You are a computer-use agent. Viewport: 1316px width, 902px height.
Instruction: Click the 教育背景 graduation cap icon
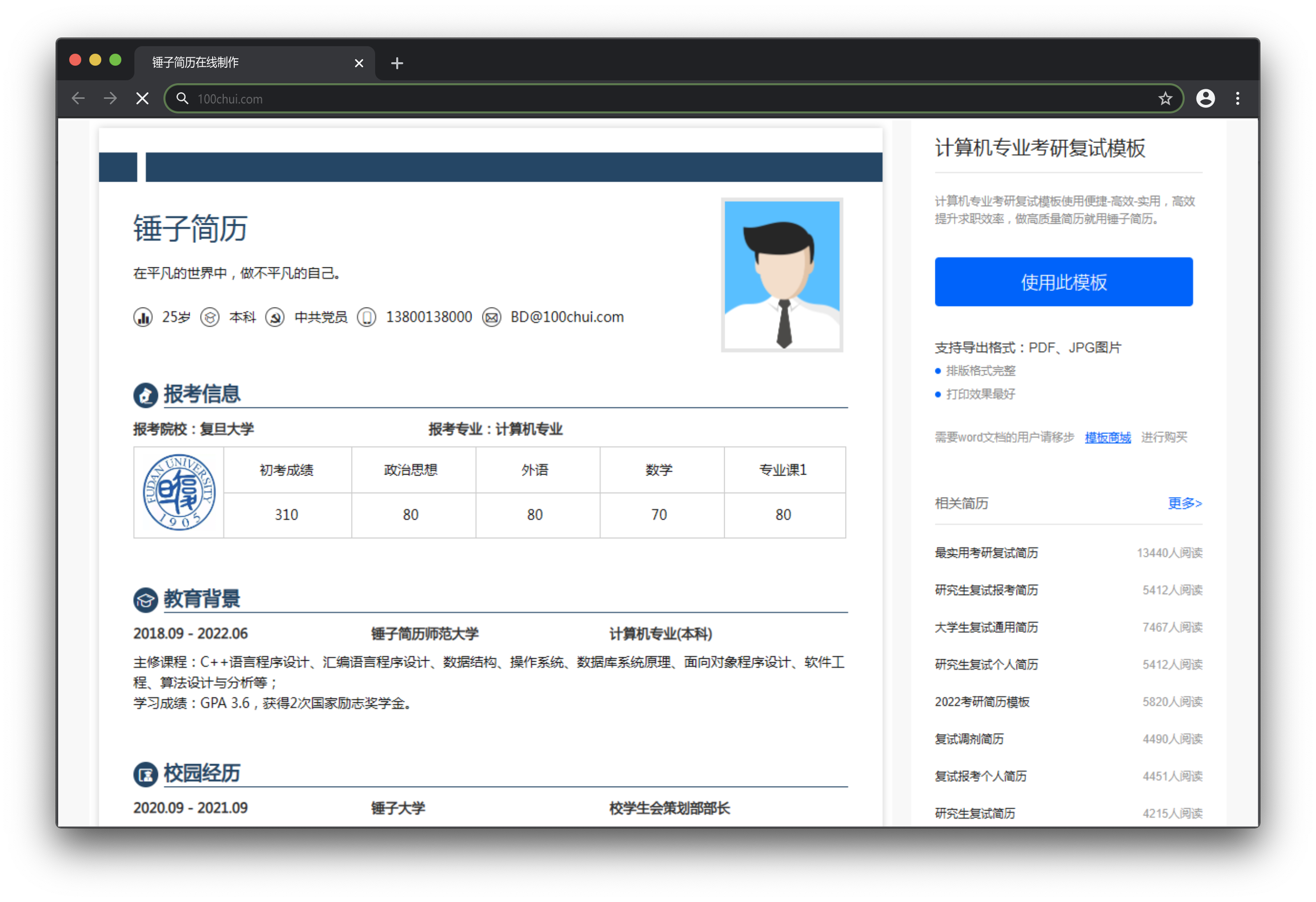pyautogui.click(x=145, y=600)
